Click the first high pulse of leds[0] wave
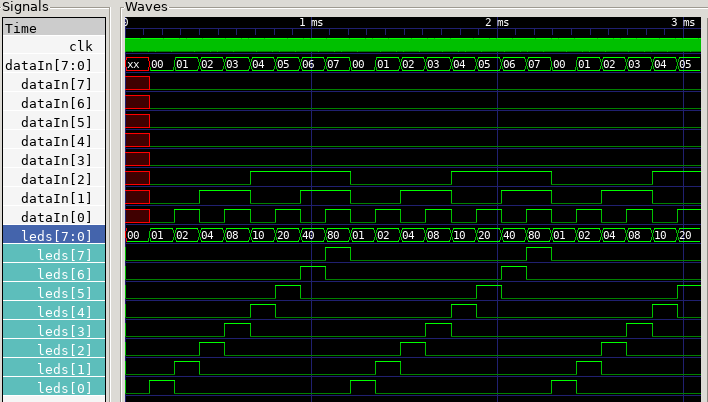 click(162, 385)
